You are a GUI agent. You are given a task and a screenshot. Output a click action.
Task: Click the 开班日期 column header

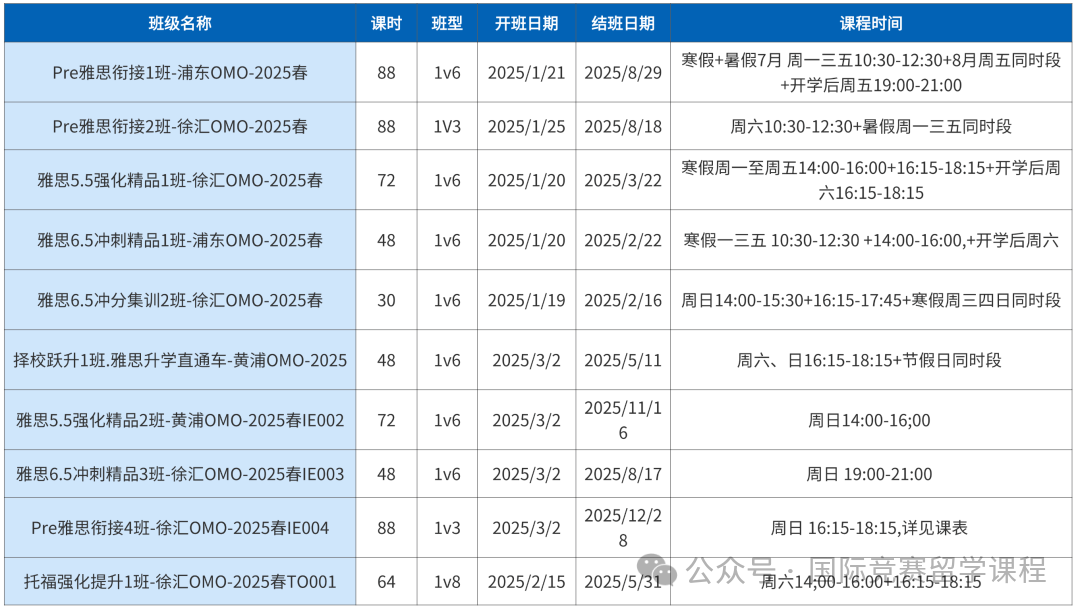(526, 23)
